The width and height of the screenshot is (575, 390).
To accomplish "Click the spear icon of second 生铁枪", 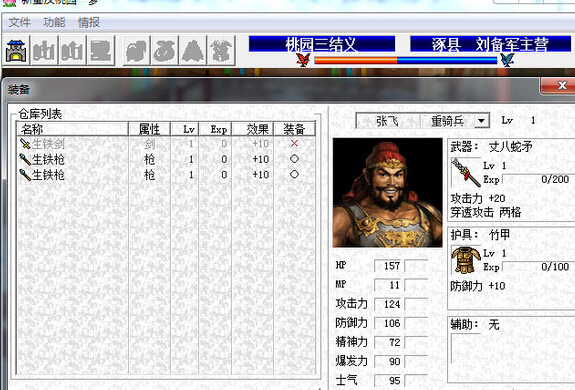I will tap(25, 174).
